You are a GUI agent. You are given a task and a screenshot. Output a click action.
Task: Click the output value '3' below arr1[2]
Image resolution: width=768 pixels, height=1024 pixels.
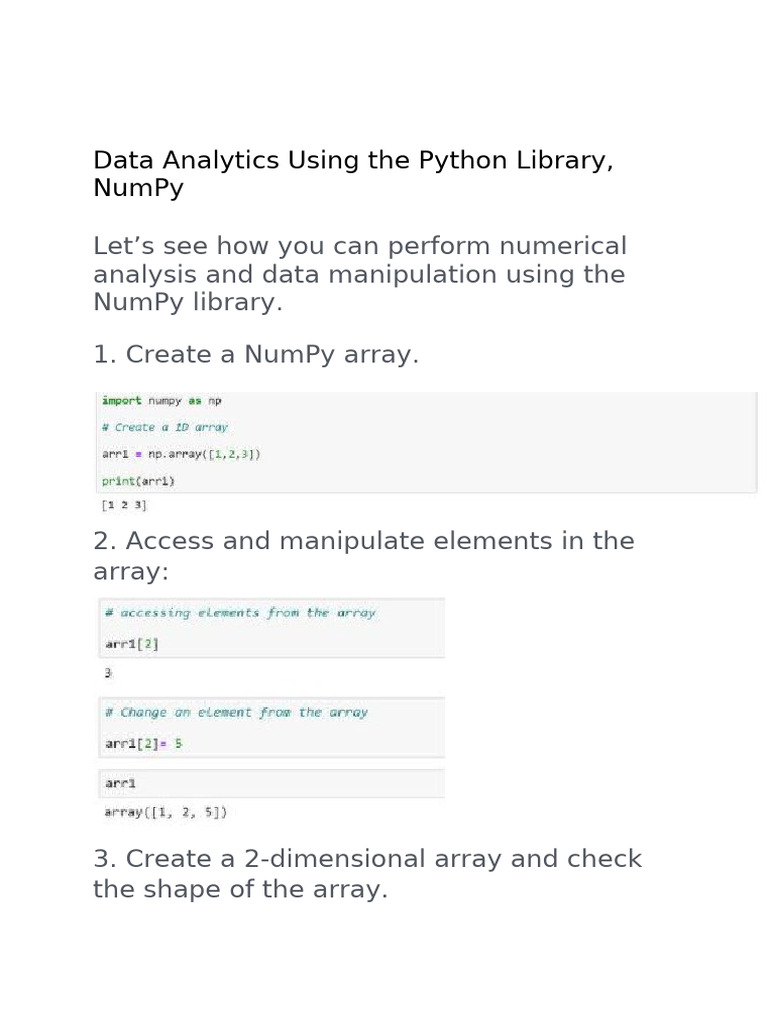point(108,673)
